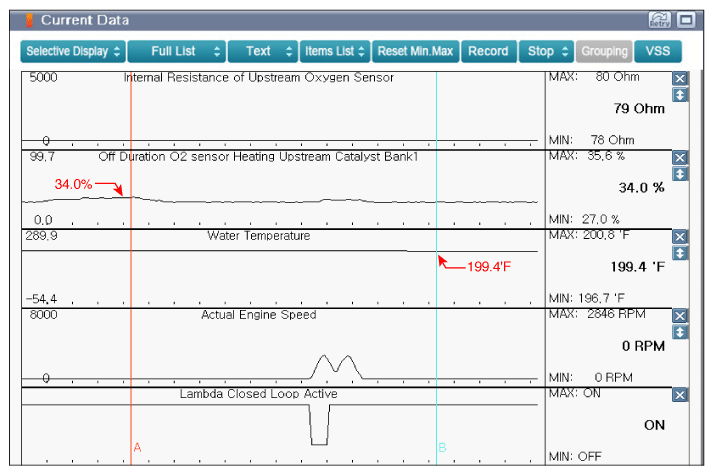Viewport: 714px width, 475px height.
Task: Click the Internal Resistance of Upstream Oxygen Sensor title
Action: coord(259,77)
